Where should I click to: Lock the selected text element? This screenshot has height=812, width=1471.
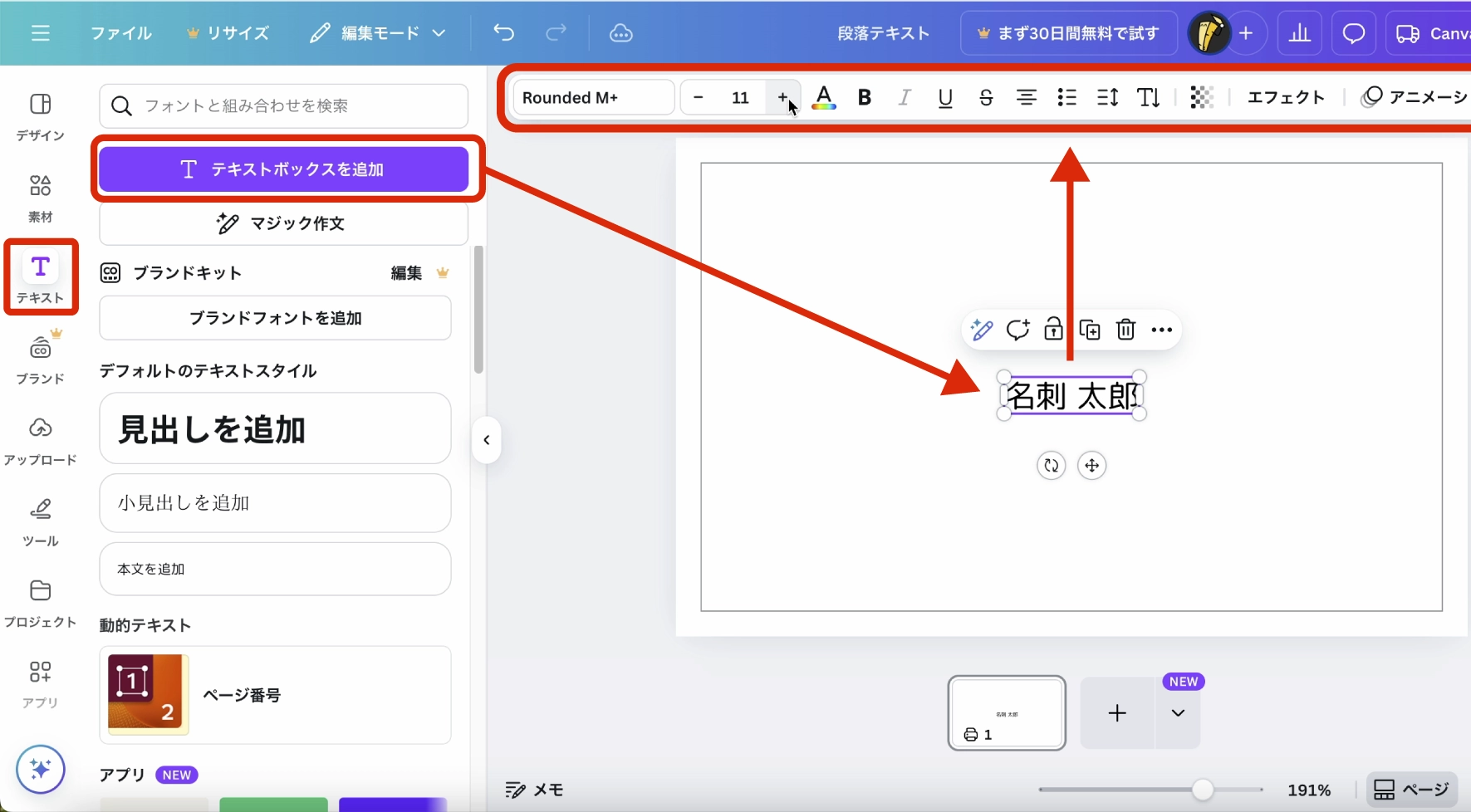click(1053, 330)
